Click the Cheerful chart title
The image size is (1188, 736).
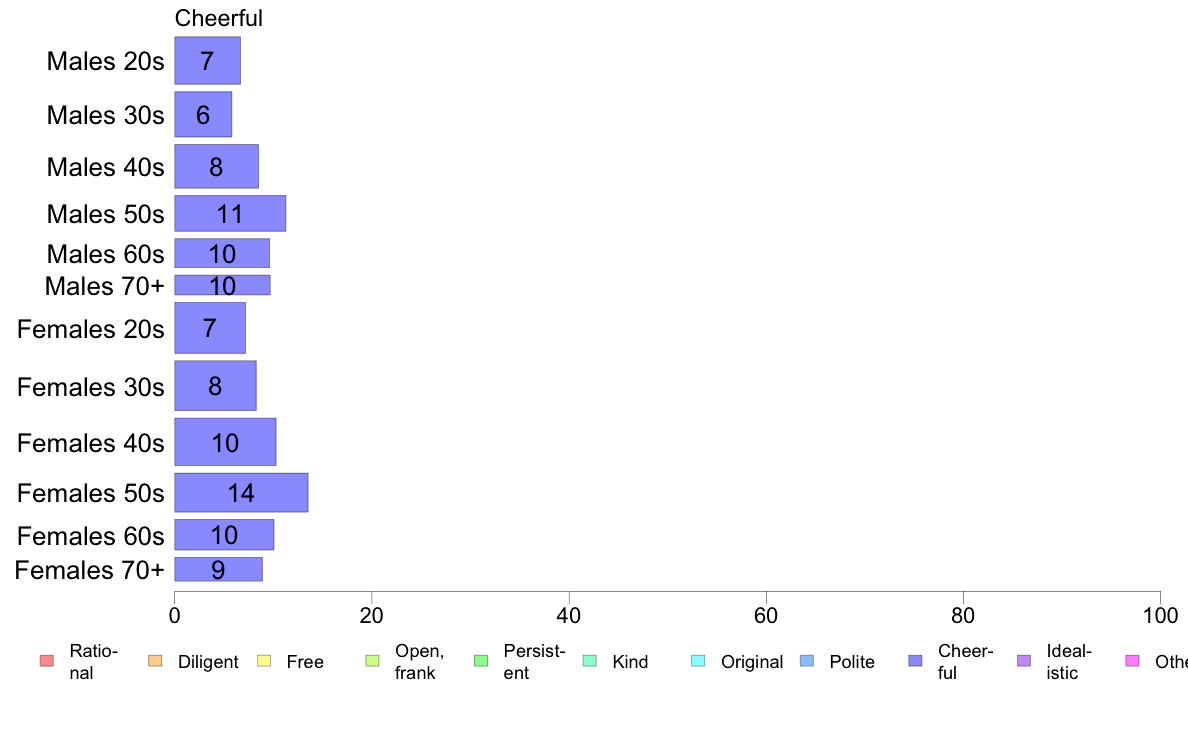click(218, 18)
